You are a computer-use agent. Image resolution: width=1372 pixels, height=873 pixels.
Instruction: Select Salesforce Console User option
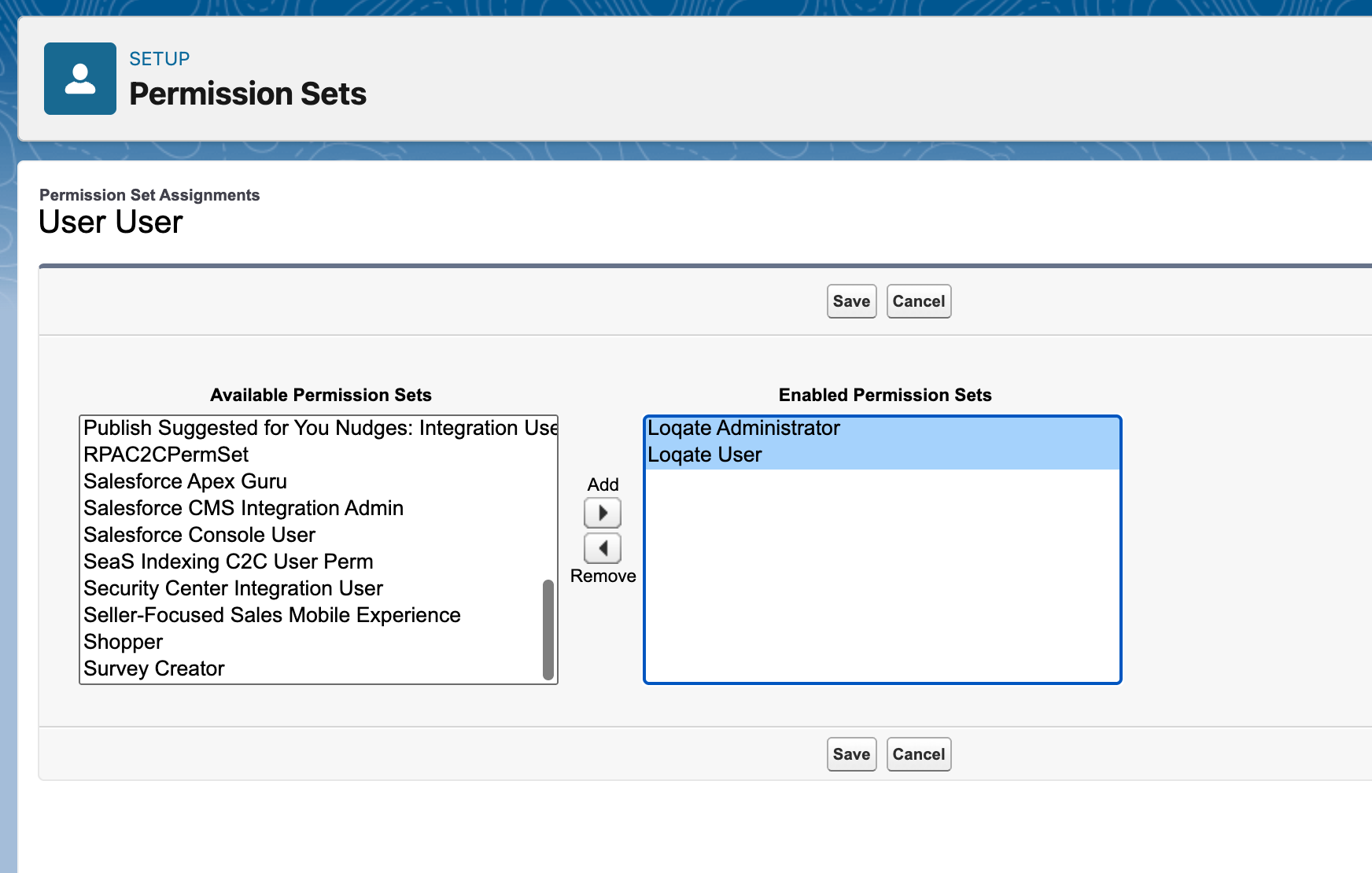click(312, 535)
